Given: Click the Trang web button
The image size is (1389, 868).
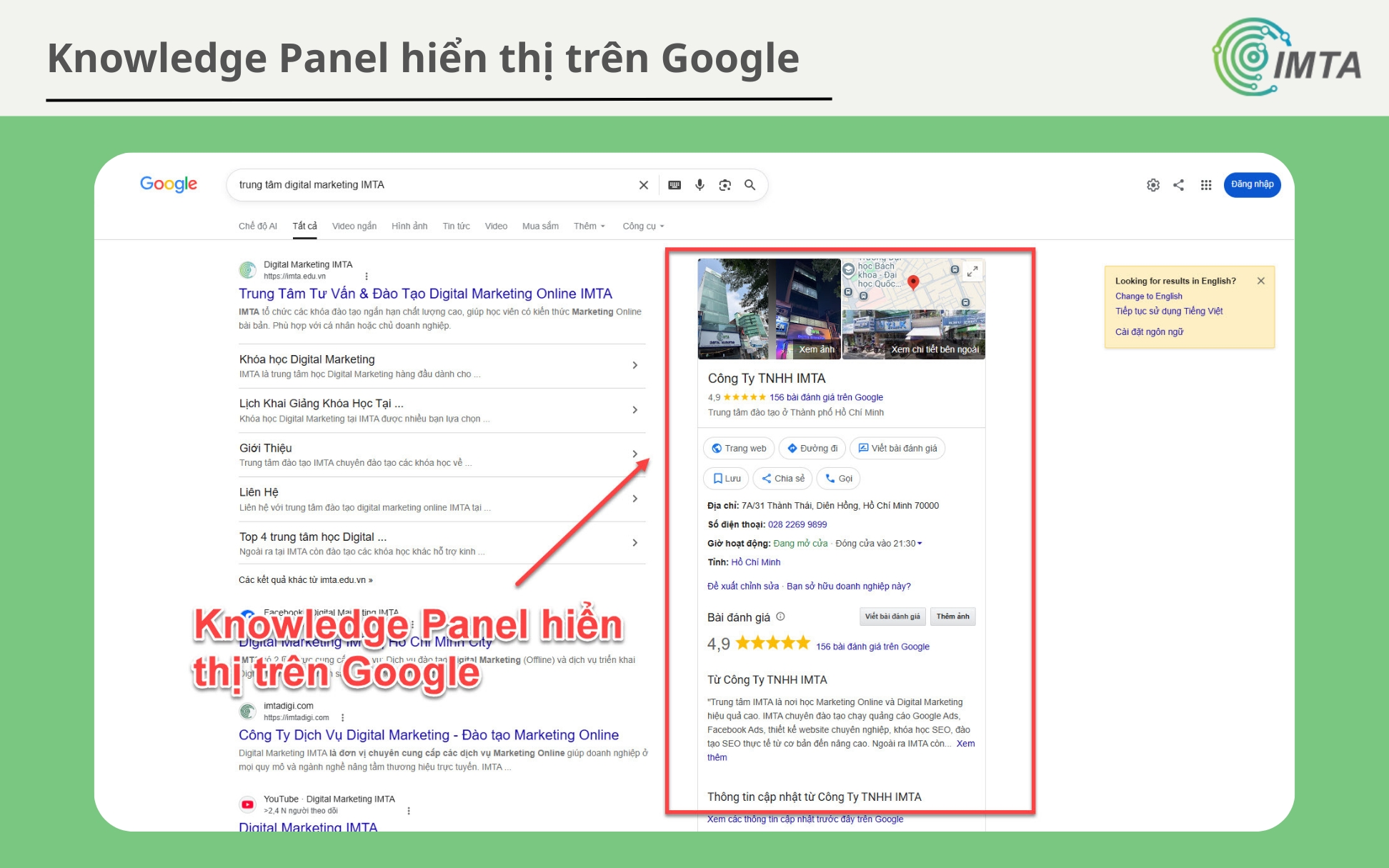Looking at the screenshot, I should [x=739, y=449].
